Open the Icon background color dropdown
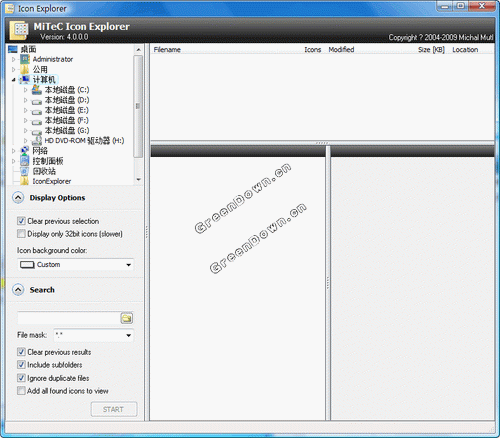 pos(128,265)
